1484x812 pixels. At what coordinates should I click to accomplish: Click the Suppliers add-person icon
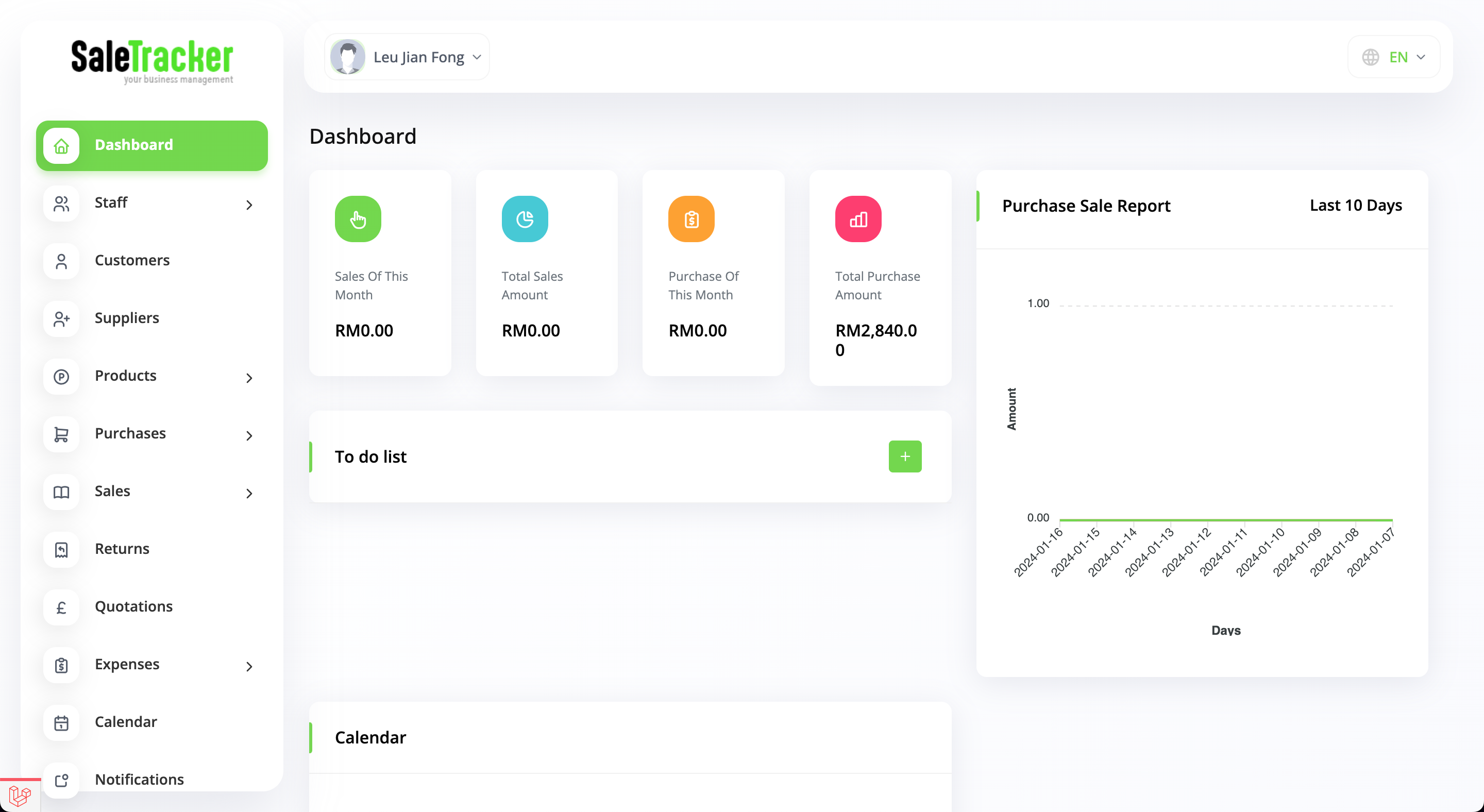(x=61, y=318)
